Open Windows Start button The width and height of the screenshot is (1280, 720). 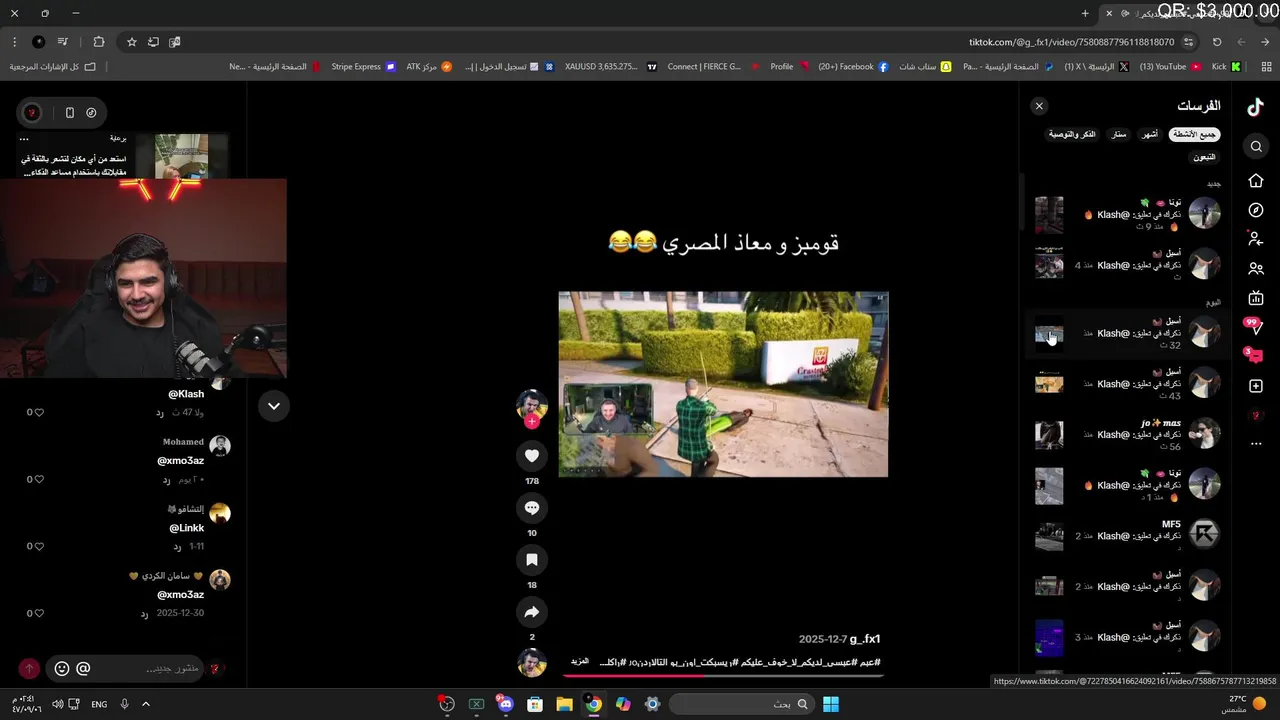831,704
